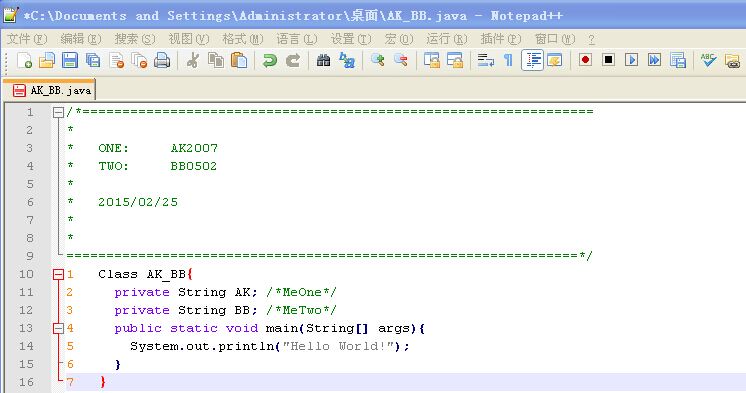
Task: Close all documents via toolbar icon
Action: pos(139,60)
